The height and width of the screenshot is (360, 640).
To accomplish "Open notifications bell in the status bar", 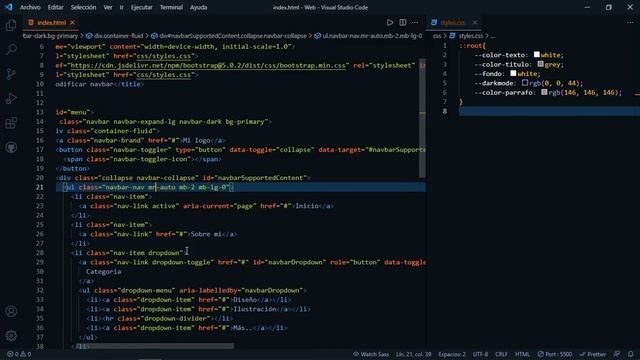I will point(631,354).
